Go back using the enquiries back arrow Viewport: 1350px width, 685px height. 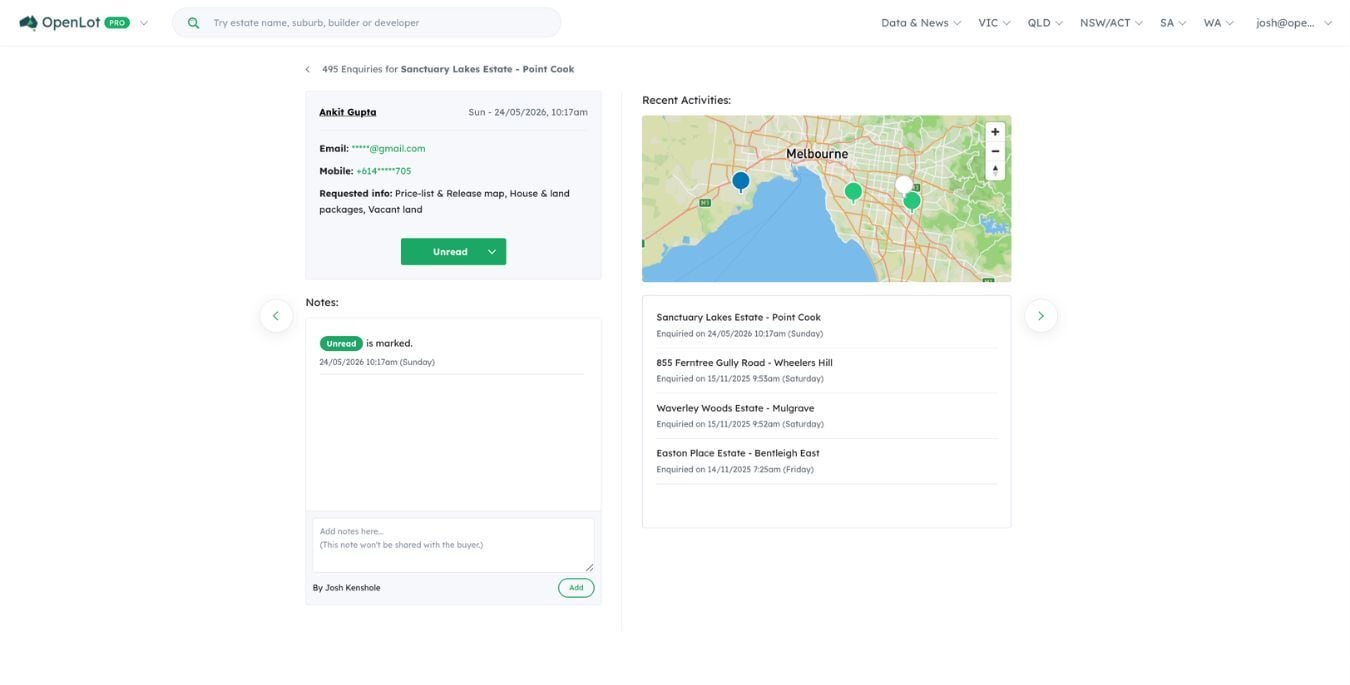click(x=308, y=69)
